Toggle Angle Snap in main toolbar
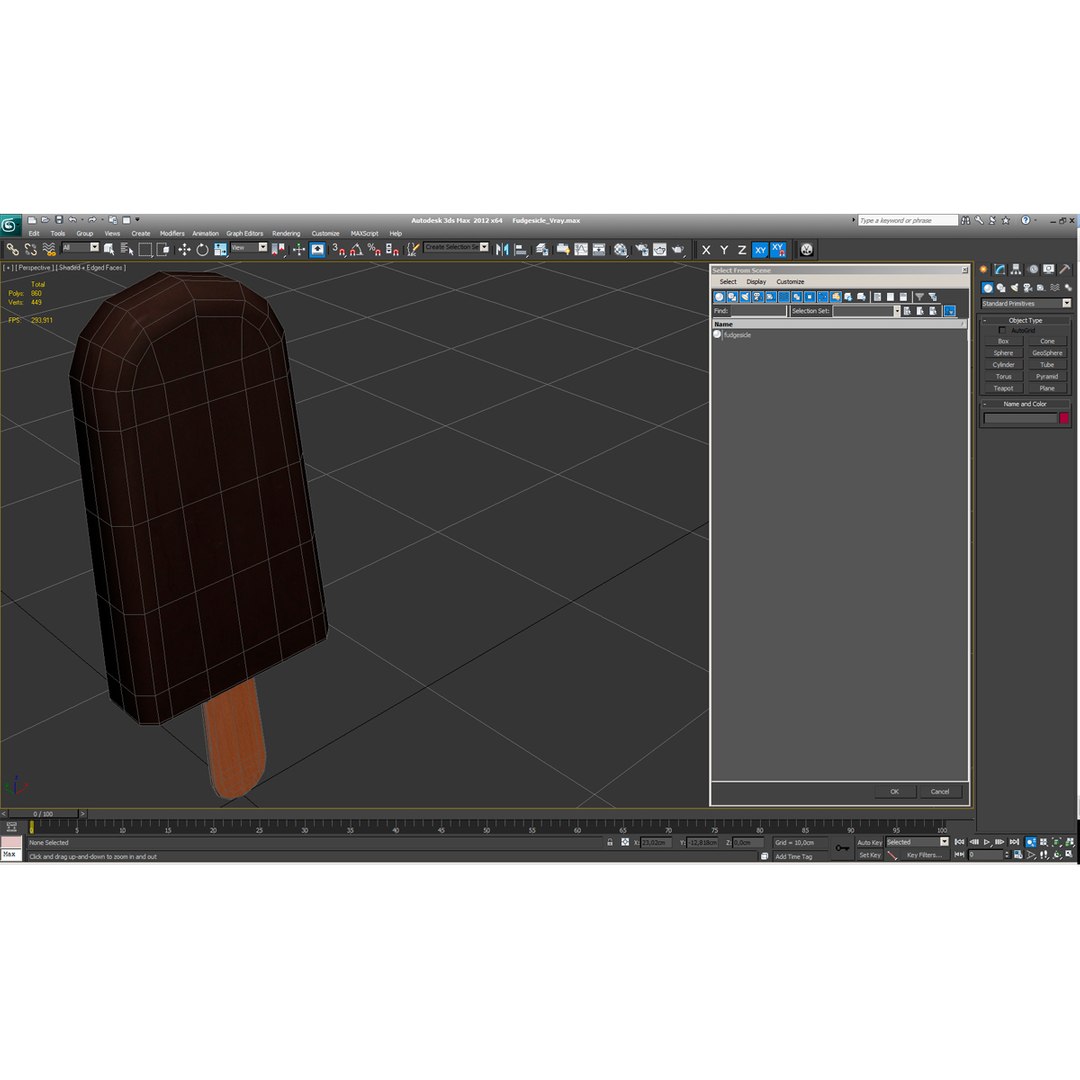This screenshot has height=1080, width=1080. tap(356, 249)
